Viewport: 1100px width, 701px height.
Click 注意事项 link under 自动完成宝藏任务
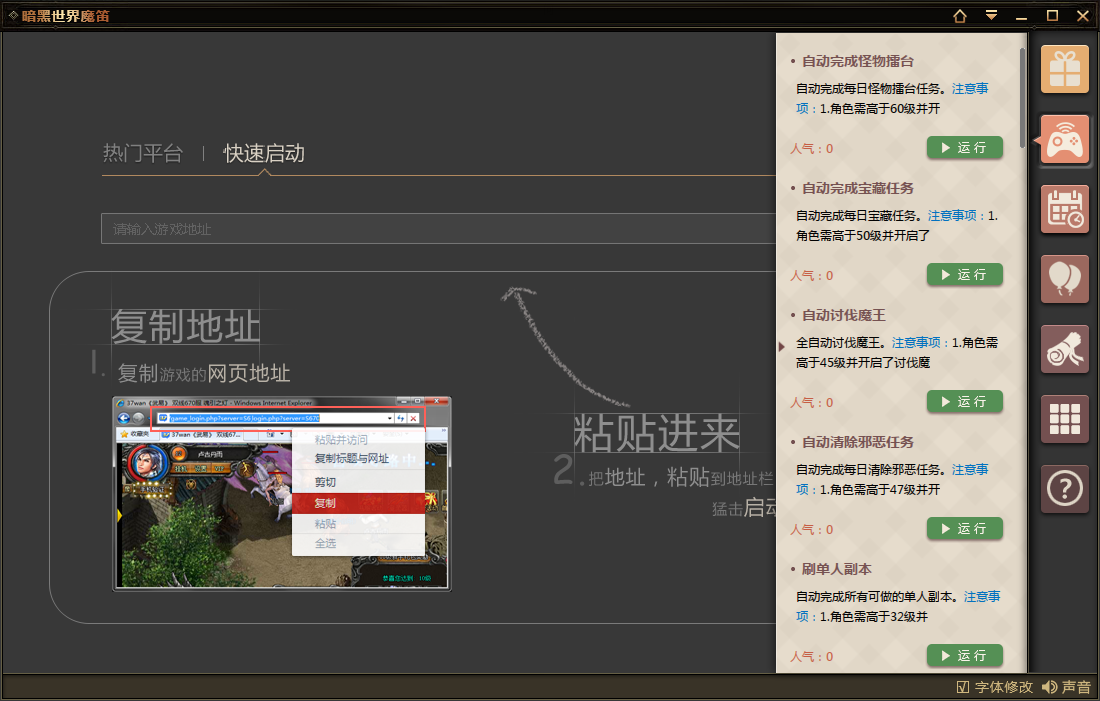pos(952,215)
